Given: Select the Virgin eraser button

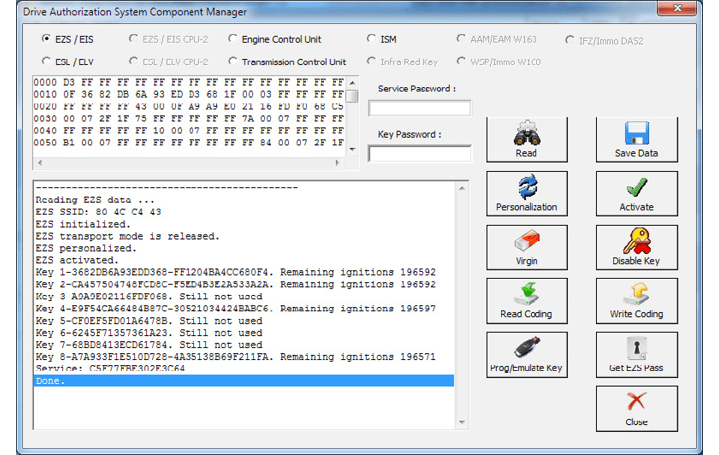Looking at the screenshot, I should (x=526, y=247).
